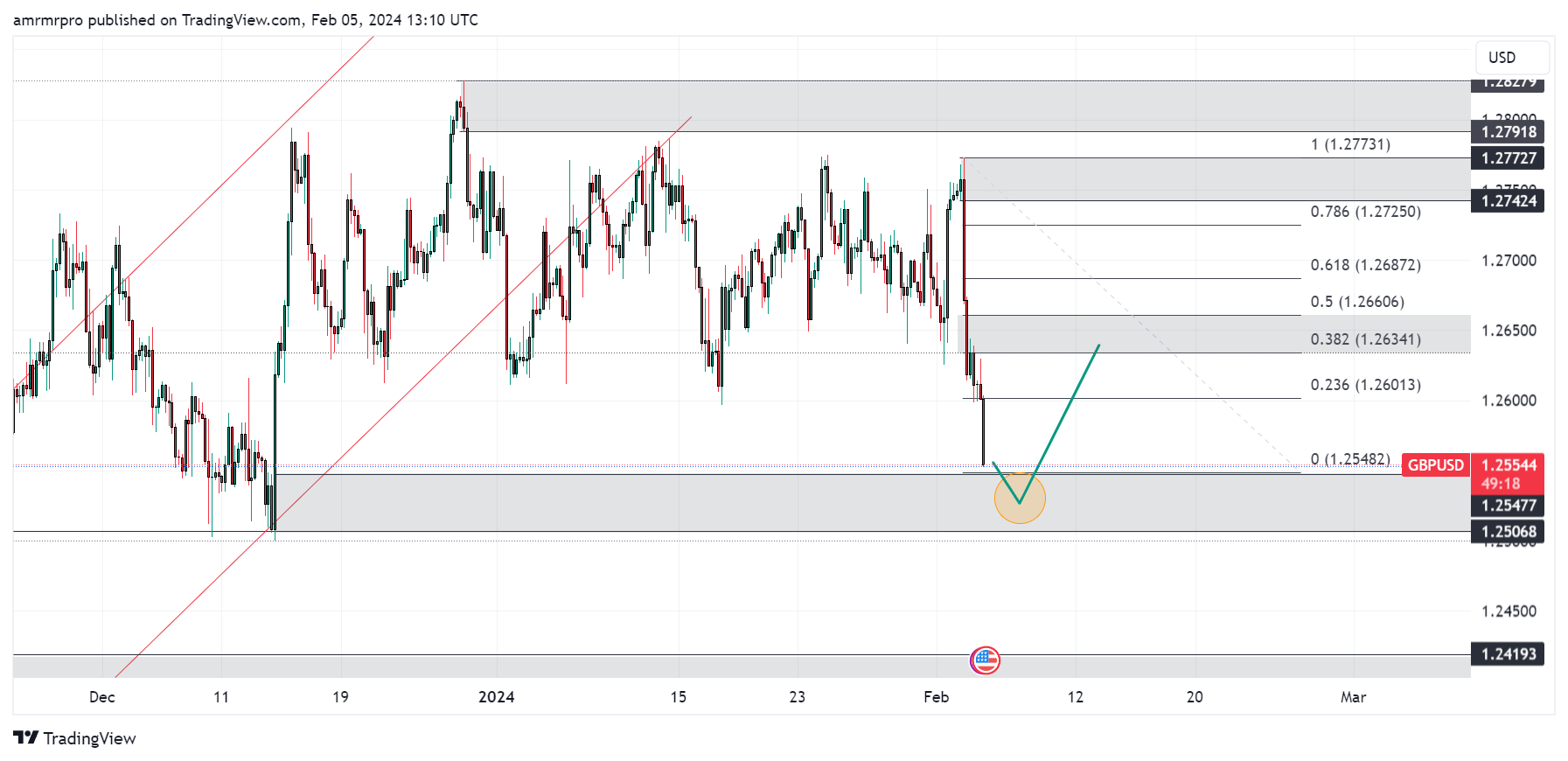Click the amrmrpro published header text

[246, 20]
